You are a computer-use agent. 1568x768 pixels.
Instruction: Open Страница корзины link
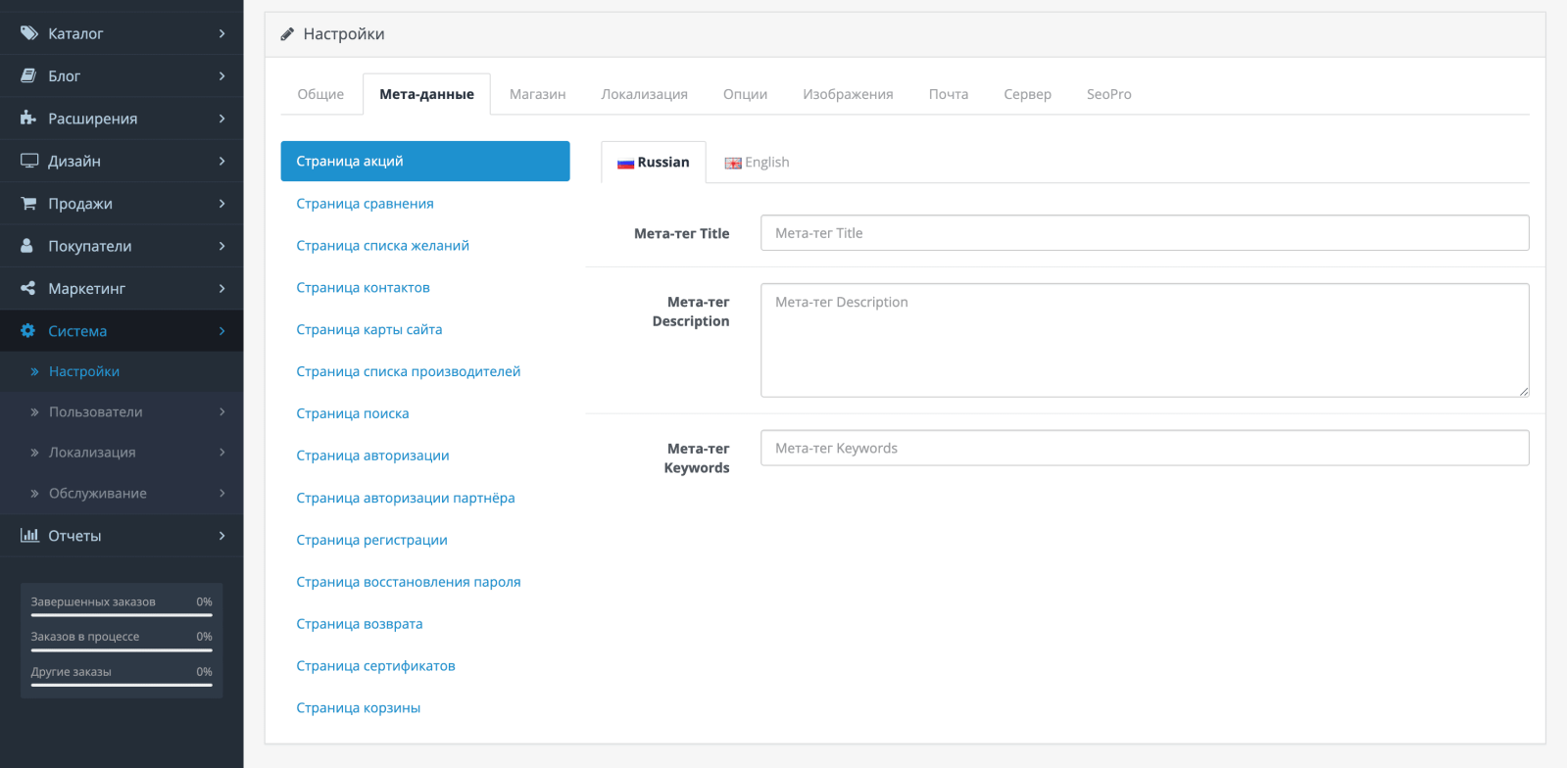tap(358, 708)
